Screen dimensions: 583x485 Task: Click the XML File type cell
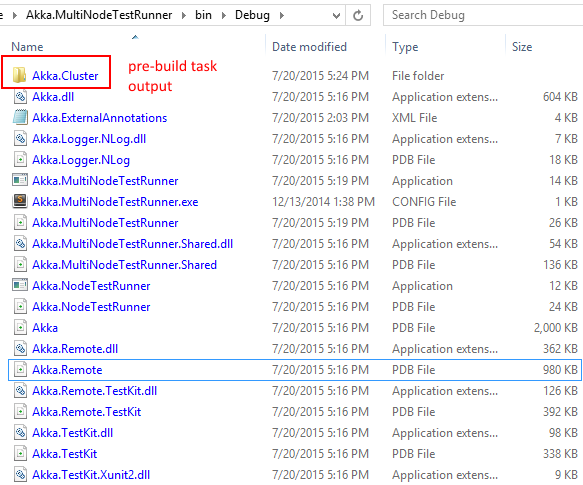(415, 118)
